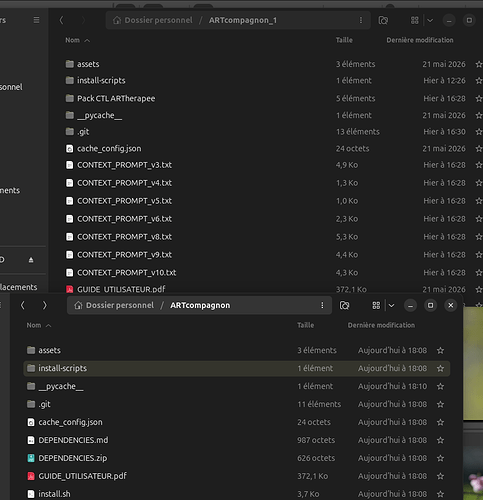Switch to grid view in ARTcompagnon_1 window
Screen dimensions: 483x500
pyautogui.click(x=414, y=20)
